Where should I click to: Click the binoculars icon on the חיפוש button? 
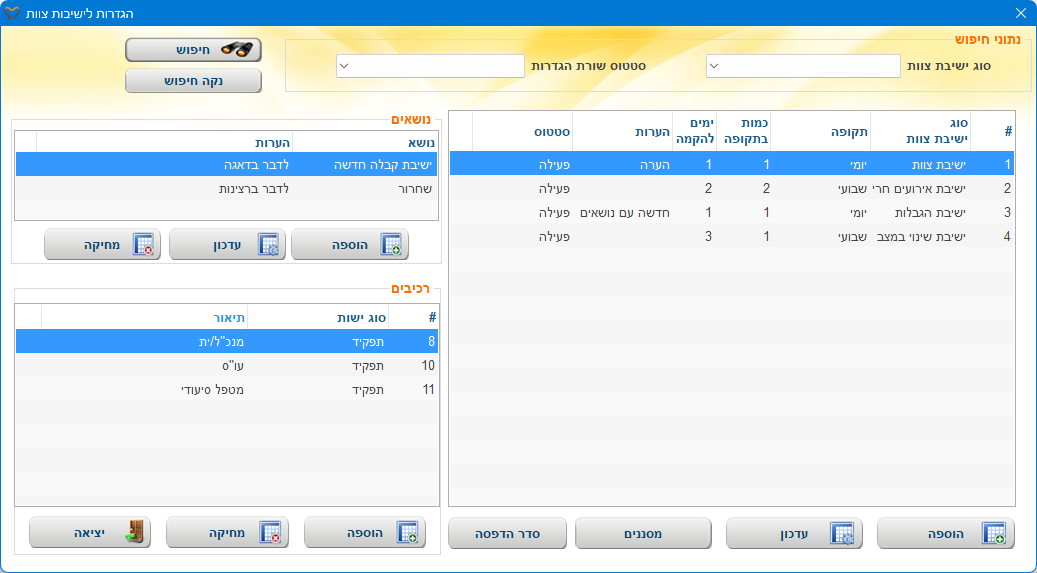[x=237, y=49]
